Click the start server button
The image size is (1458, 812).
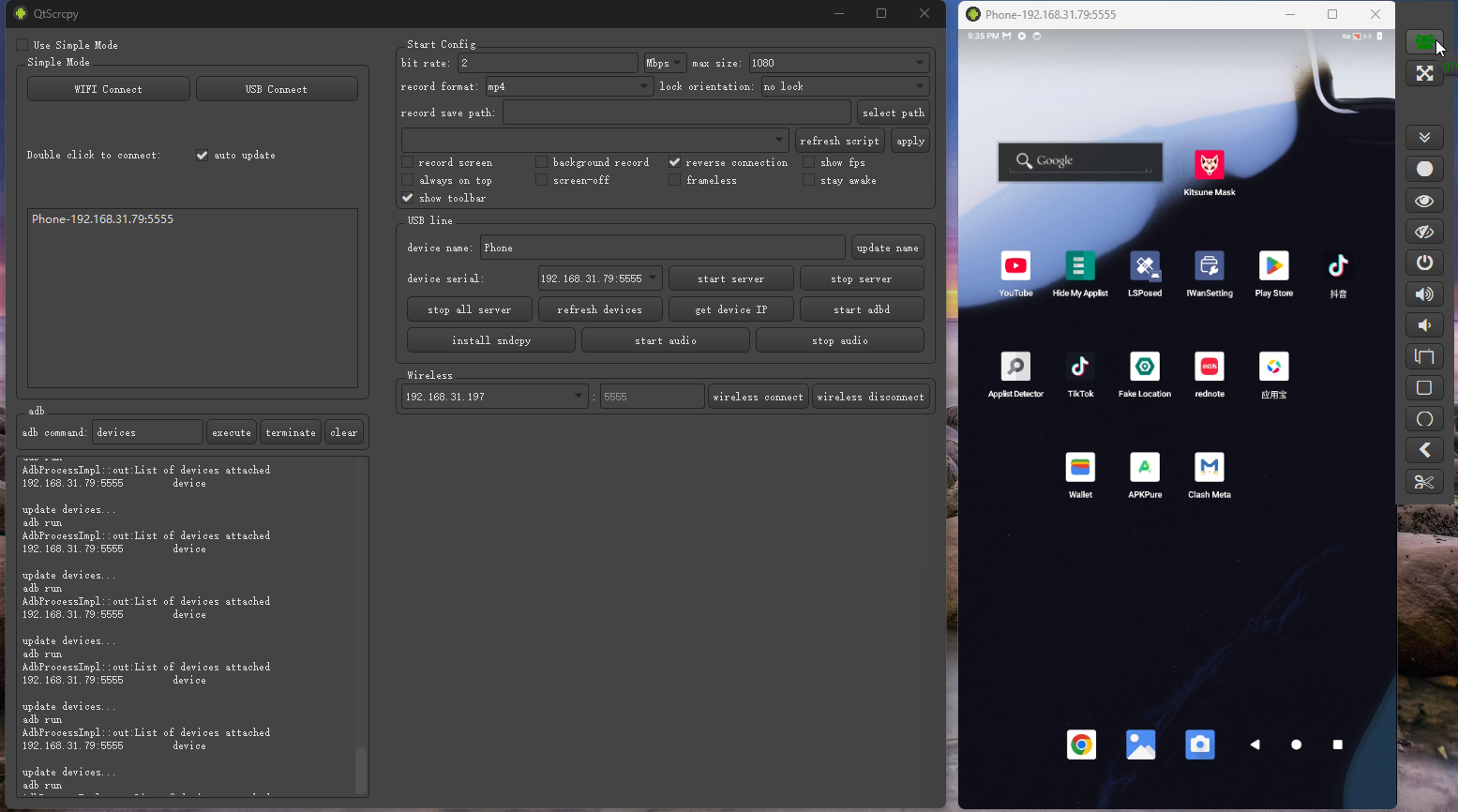pos(731,278)
